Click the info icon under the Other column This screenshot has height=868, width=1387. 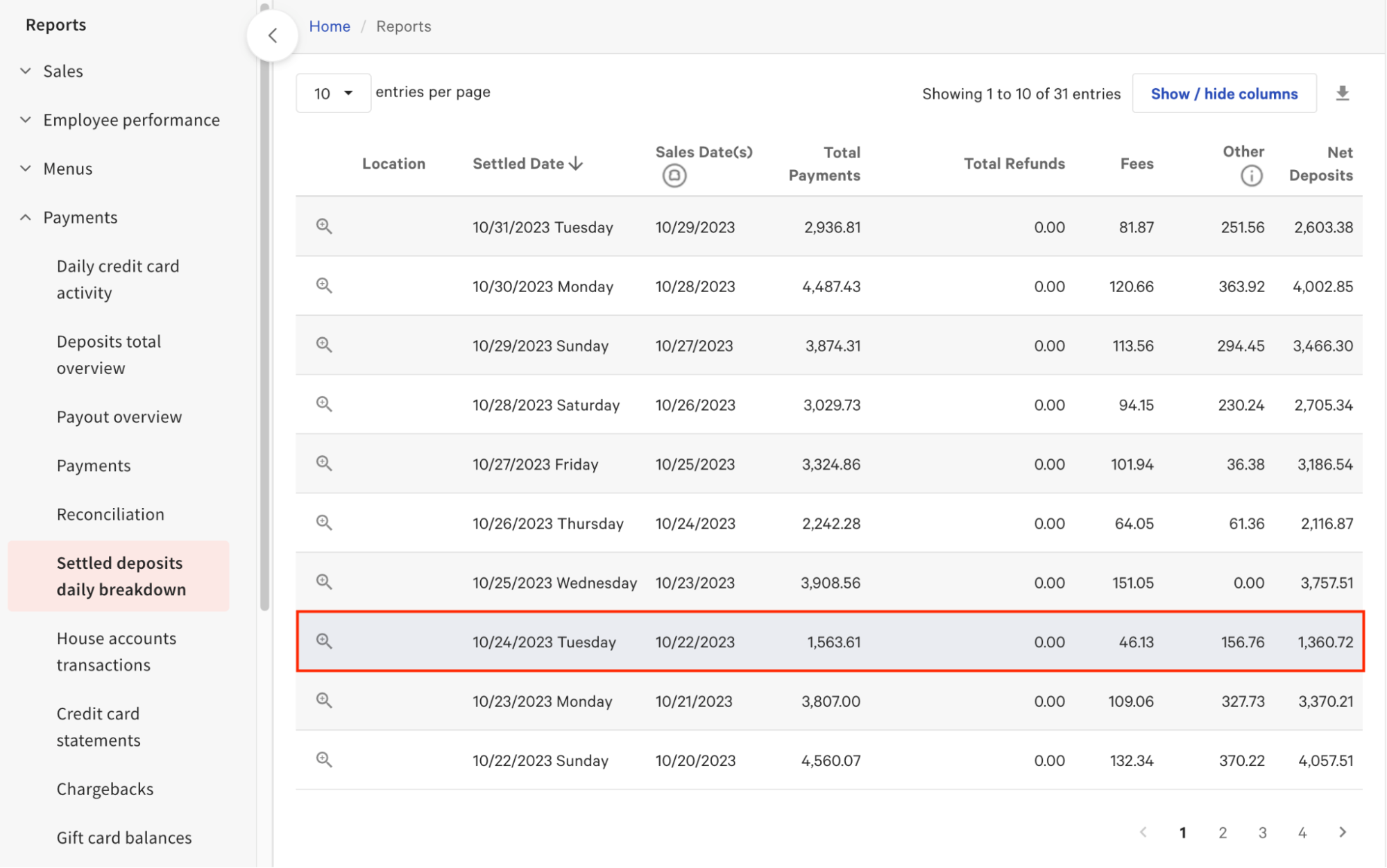(1251, 176)
